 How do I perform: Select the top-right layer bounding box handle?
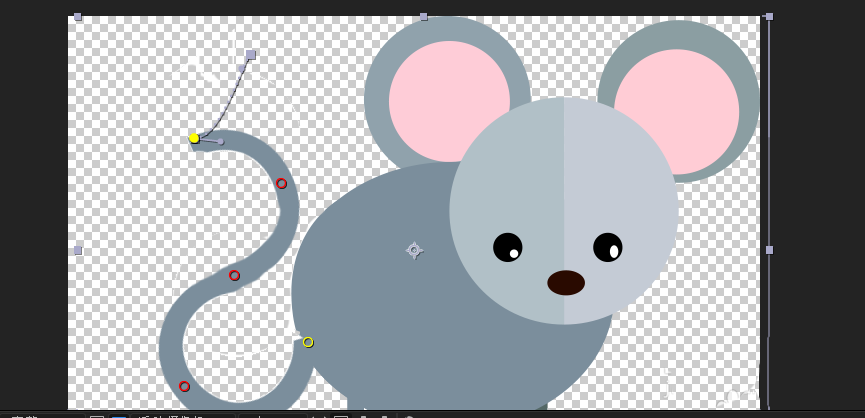(x=769, y=17)
